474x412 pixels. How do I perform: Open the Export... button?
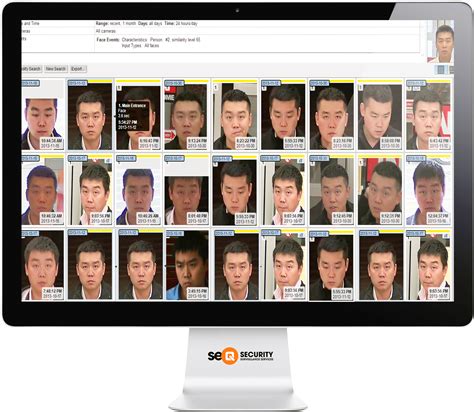[x=78, y=69]
